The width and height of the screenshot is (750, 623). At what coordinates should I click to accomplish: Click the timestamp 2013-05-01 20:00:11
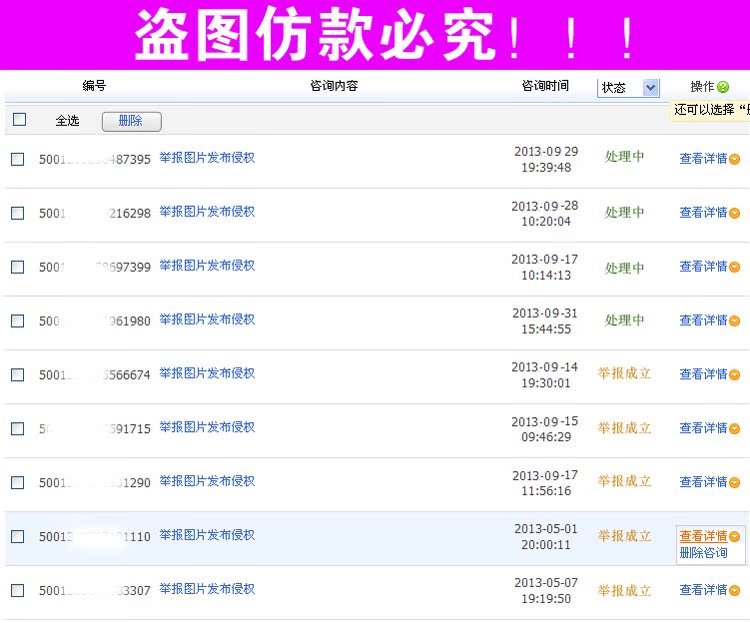coord(546,536)
